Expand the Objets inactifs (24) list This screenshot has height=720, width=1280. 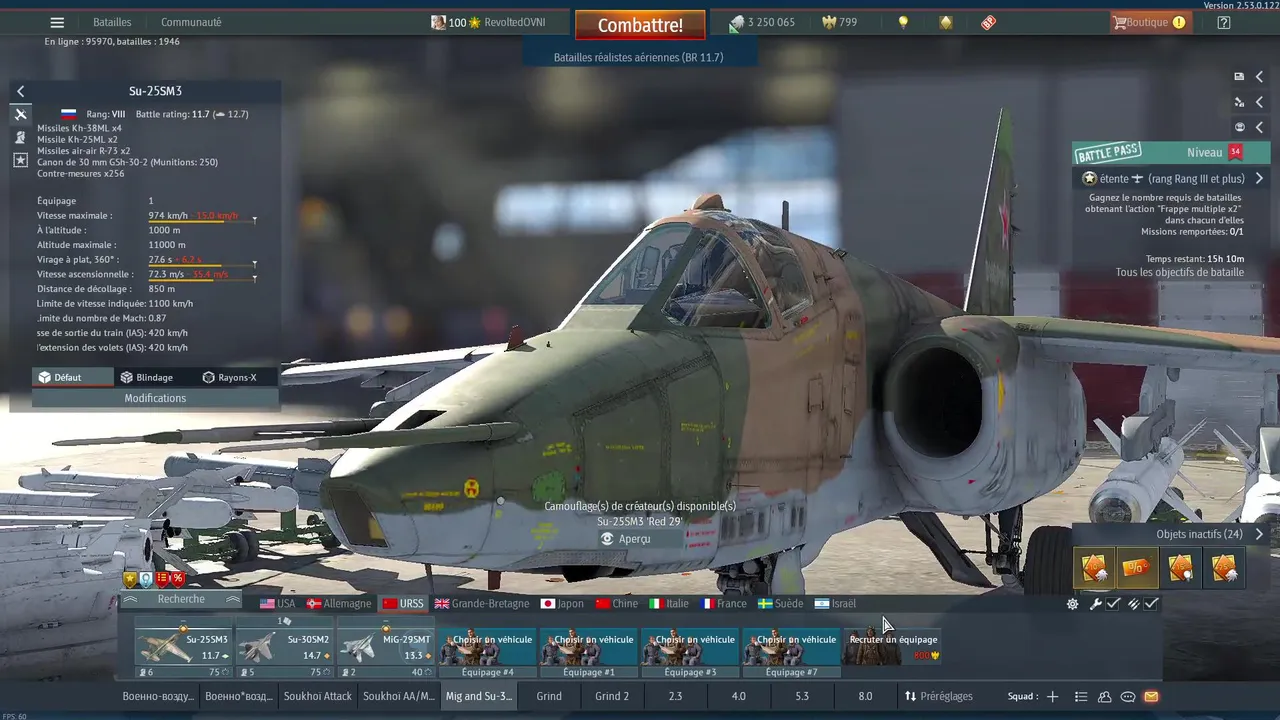[1259, 534]
